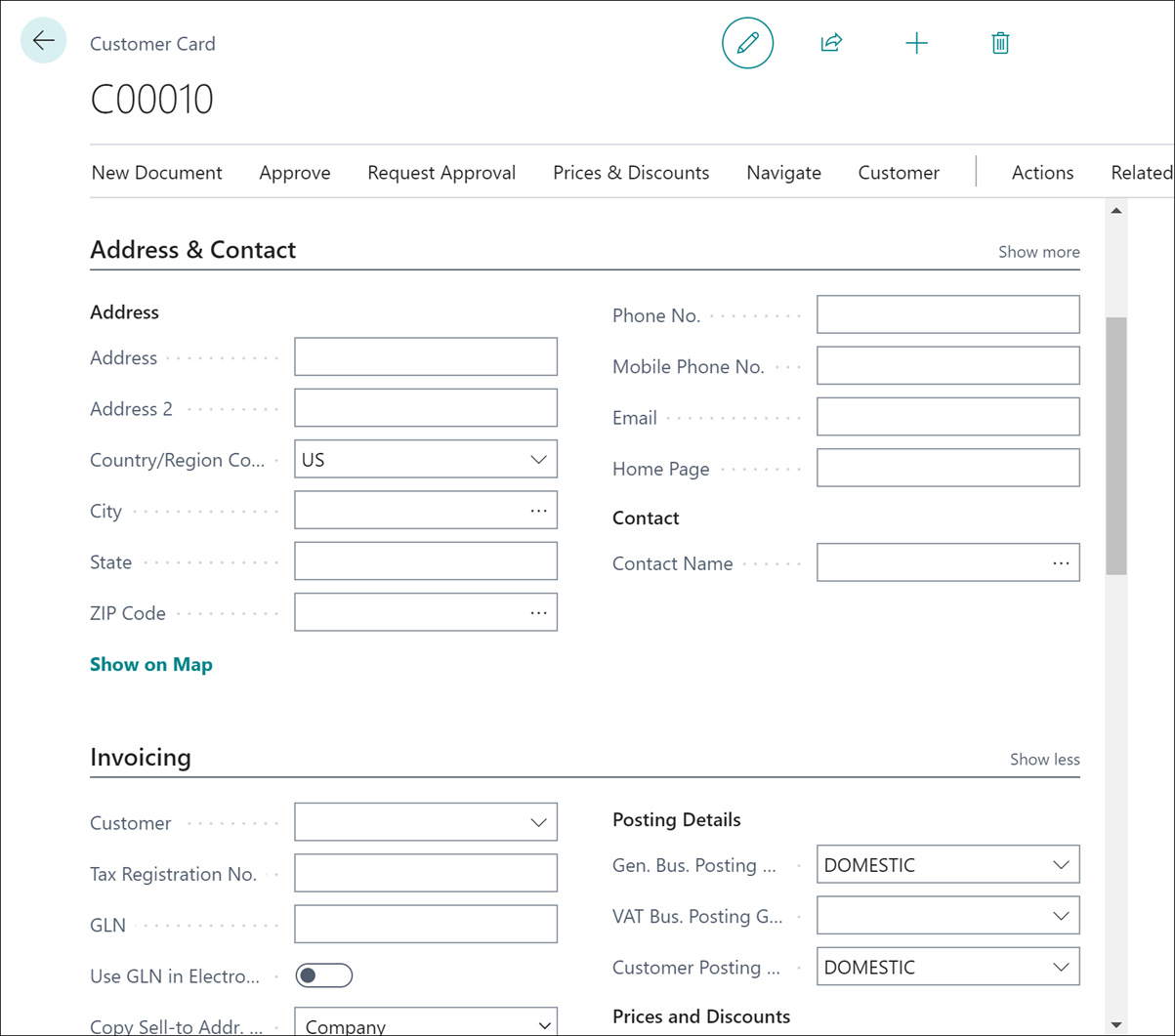Click Show on Map link
The image size is (1175, 1036).
pos(150,664)
